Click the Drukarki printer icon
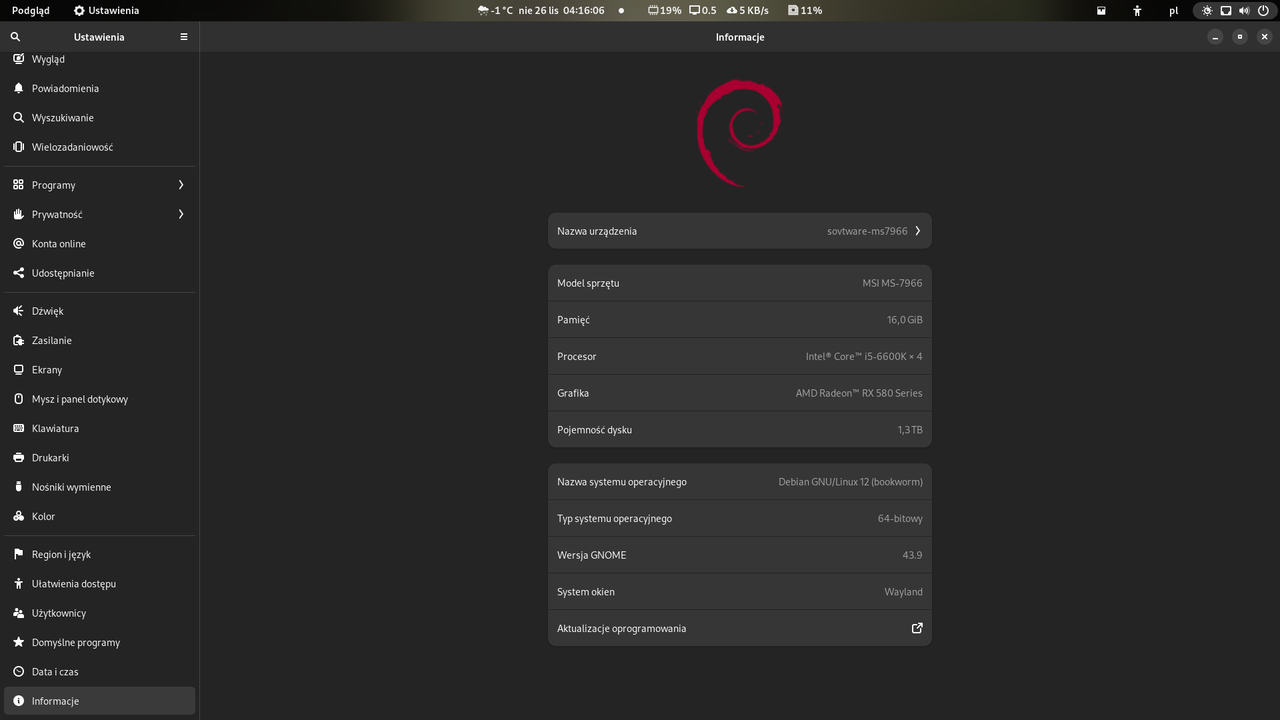The width and height of the screenshot is (1280, 720). [x=18, y=458]
